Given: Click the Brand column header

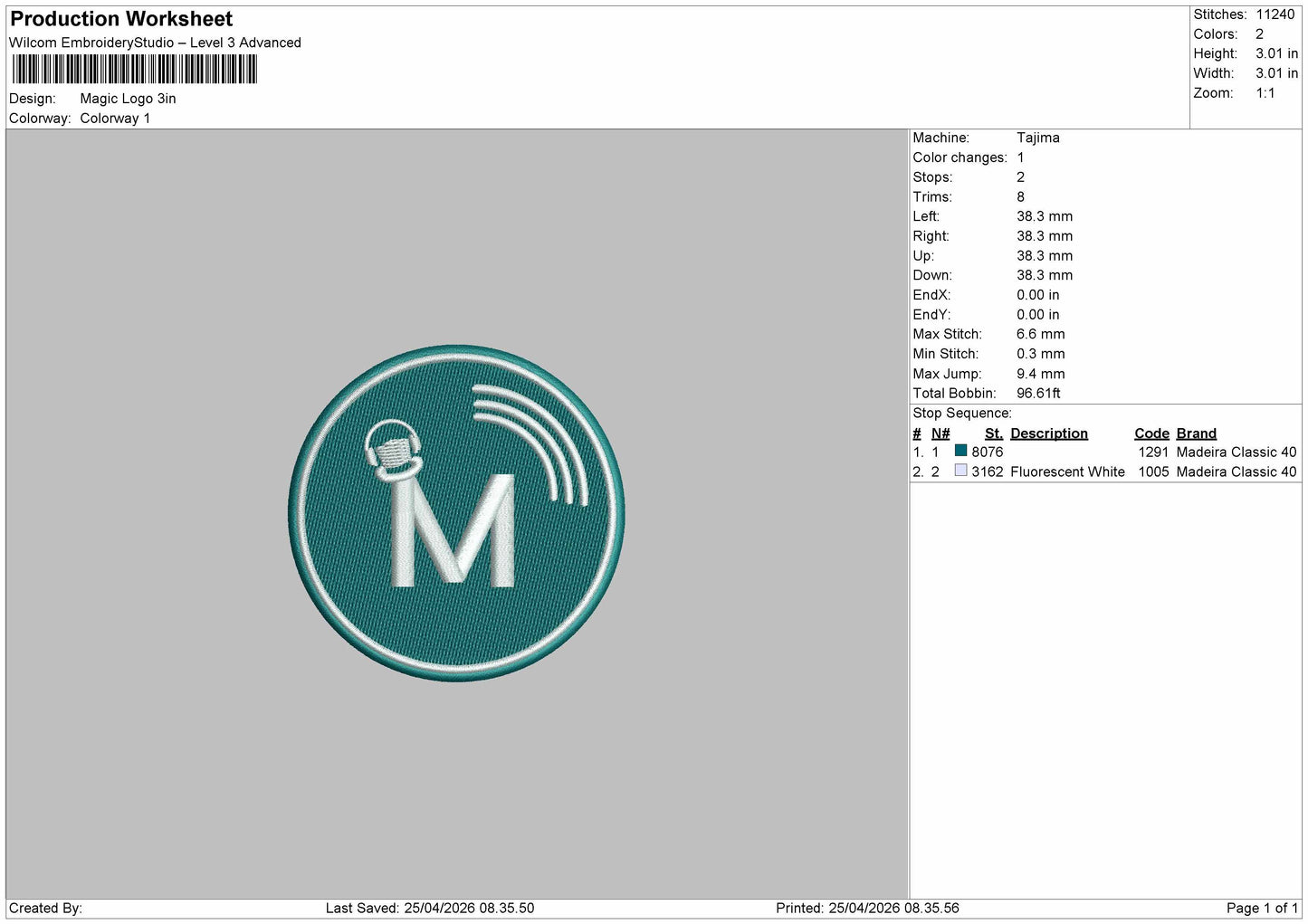Looking at the screenshot, I should 1197,433.
